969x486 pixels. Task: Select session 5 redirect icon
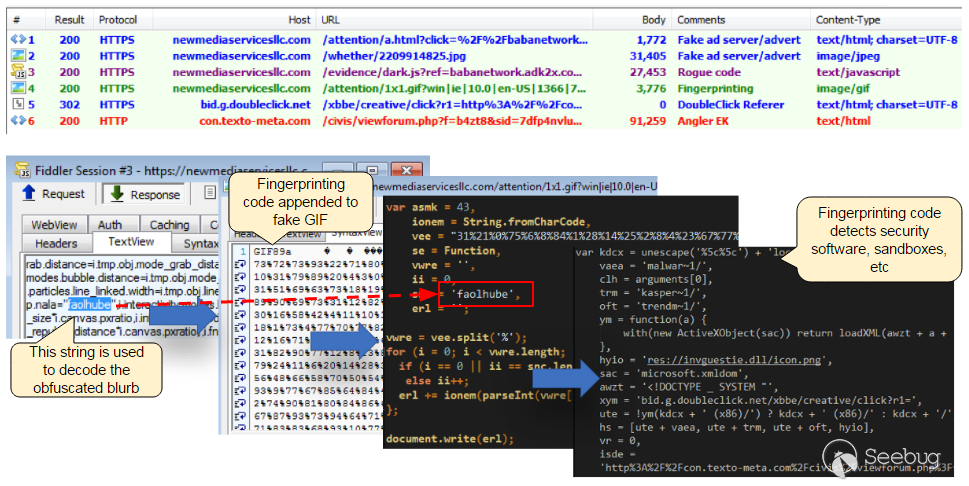pyautogui.click(x=17, y=104)
